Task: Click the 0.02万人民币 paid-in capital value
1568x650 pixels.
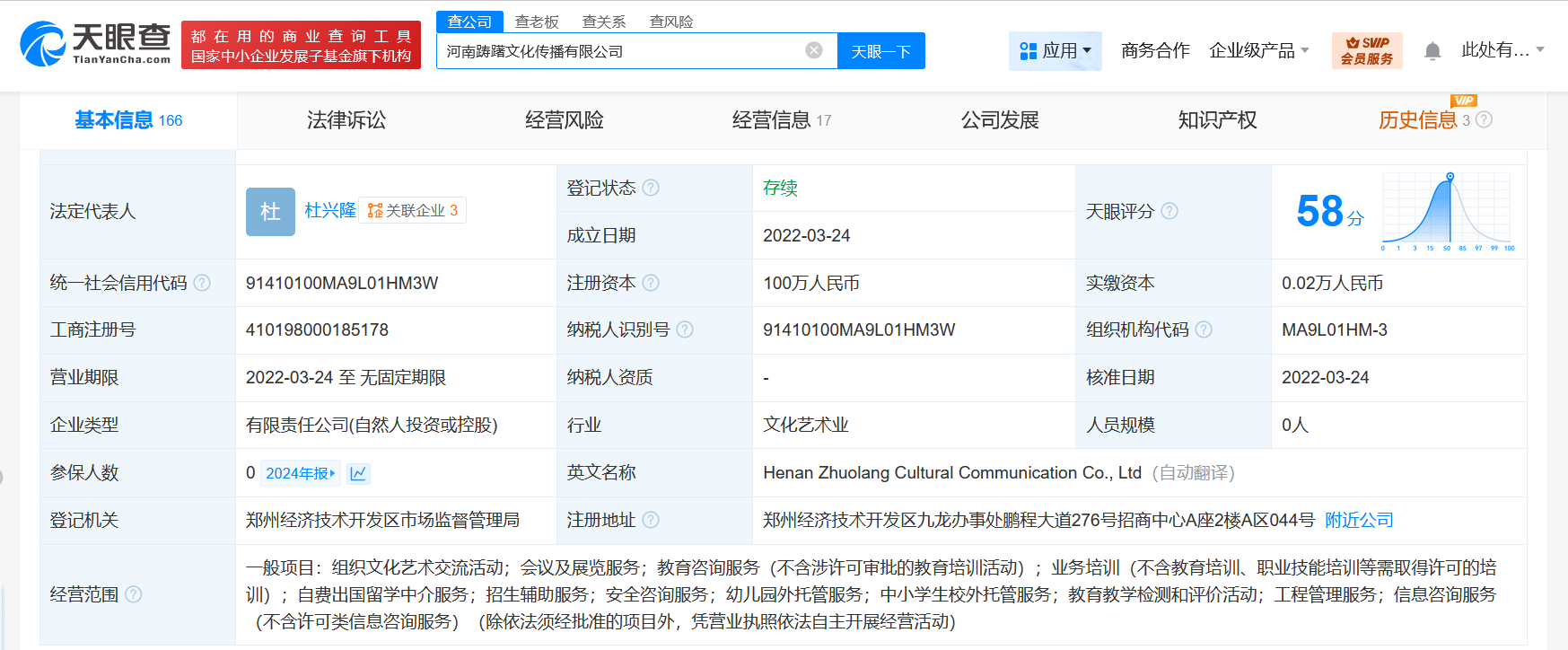Action: pyautogui.click(x=1332, y=283)
